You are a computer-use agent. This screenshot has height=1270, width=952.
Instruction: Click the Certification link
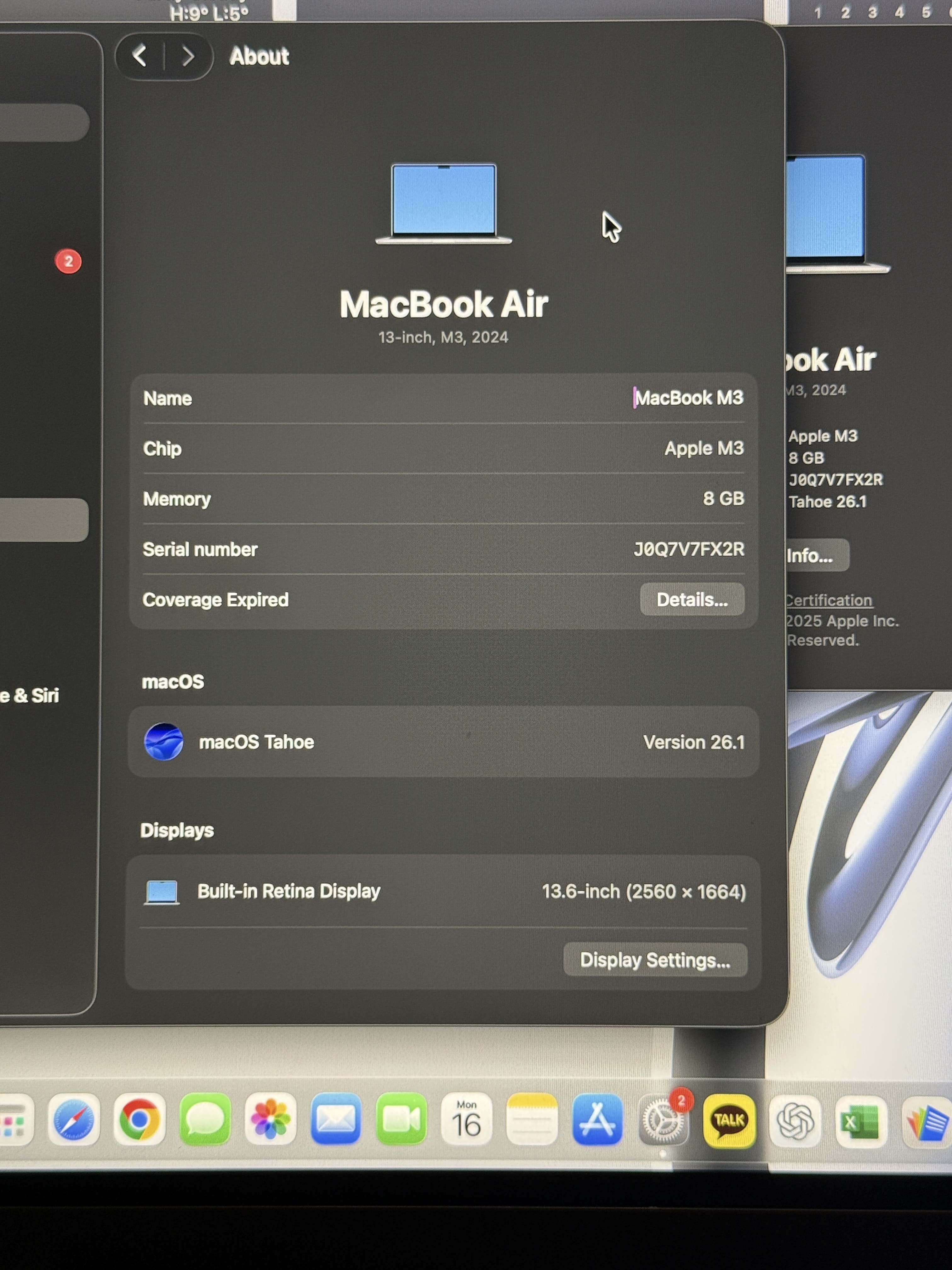[x=829, y=601]
